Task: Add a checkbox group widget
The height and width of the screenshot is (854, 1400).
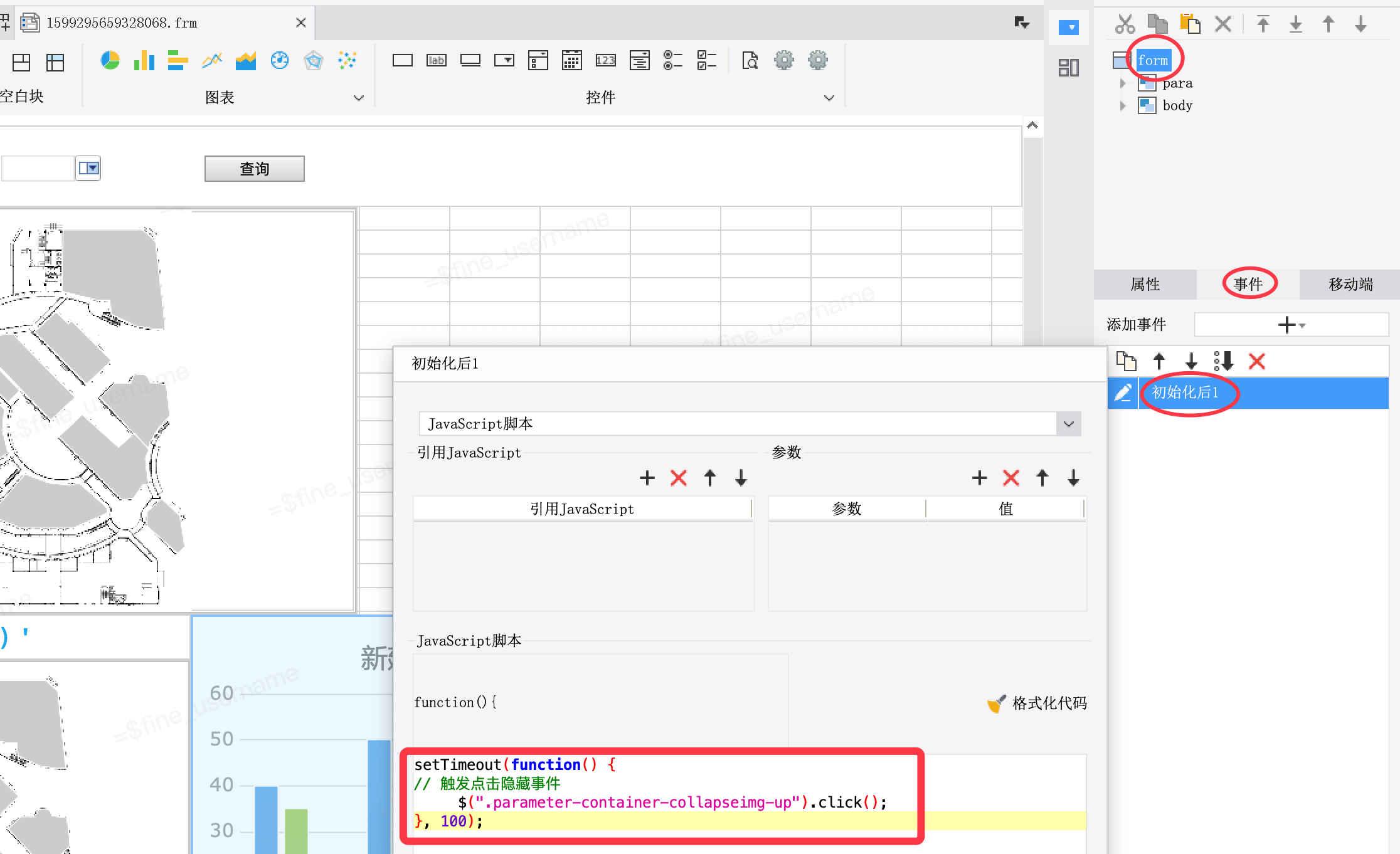Action: [708, 61]
